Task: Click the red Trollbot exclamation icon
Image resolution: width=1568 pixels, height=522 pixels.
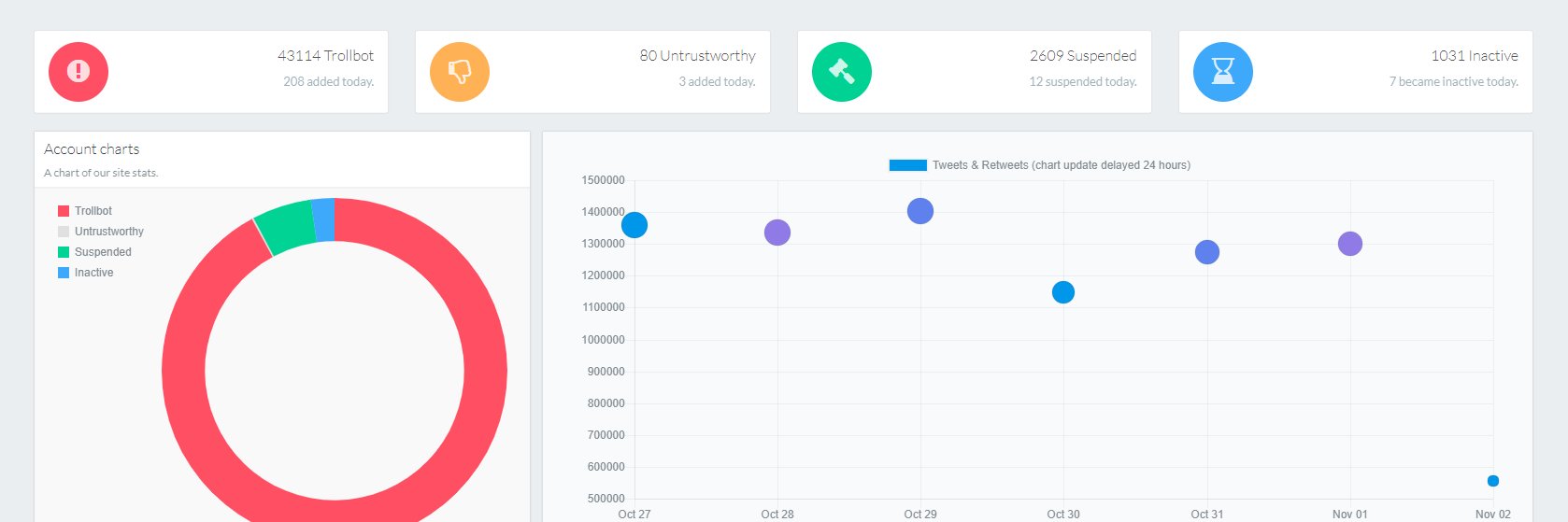Action: tap(78, 72)
